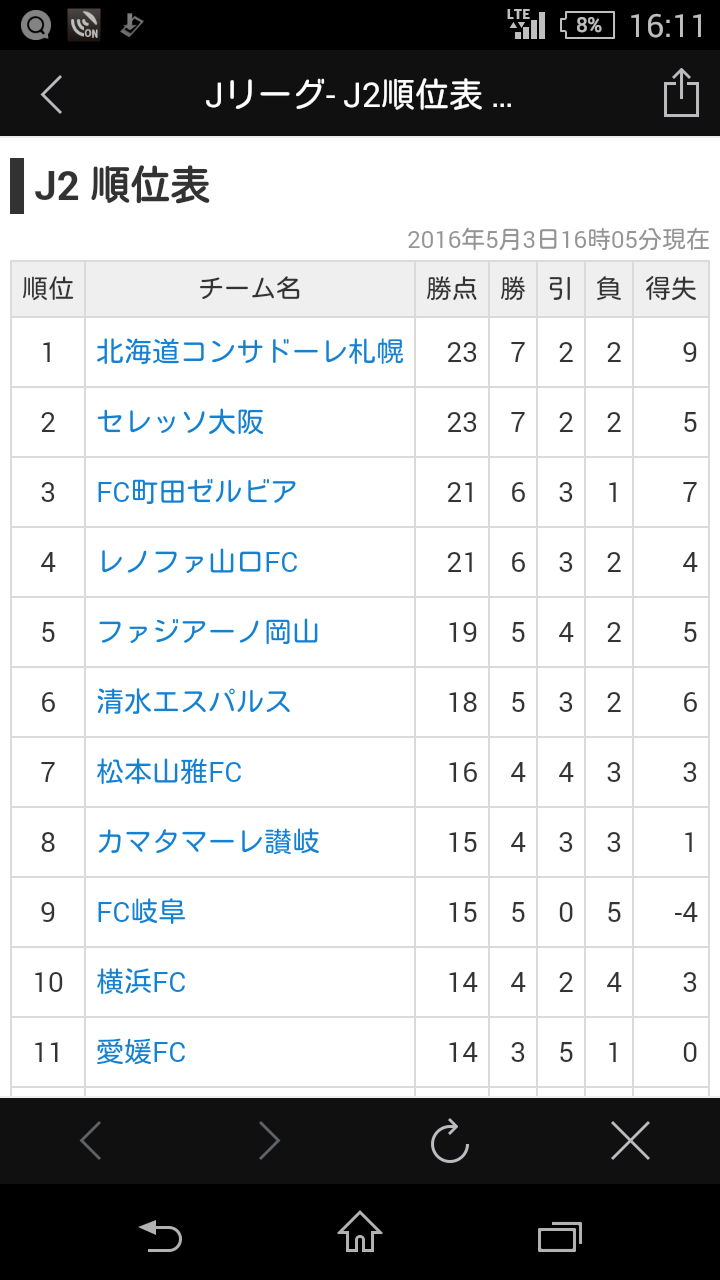Viewport: 720px width, 1280px height.
Task: Reload the page with the refresh icon
Action: tap(450, 1140)
